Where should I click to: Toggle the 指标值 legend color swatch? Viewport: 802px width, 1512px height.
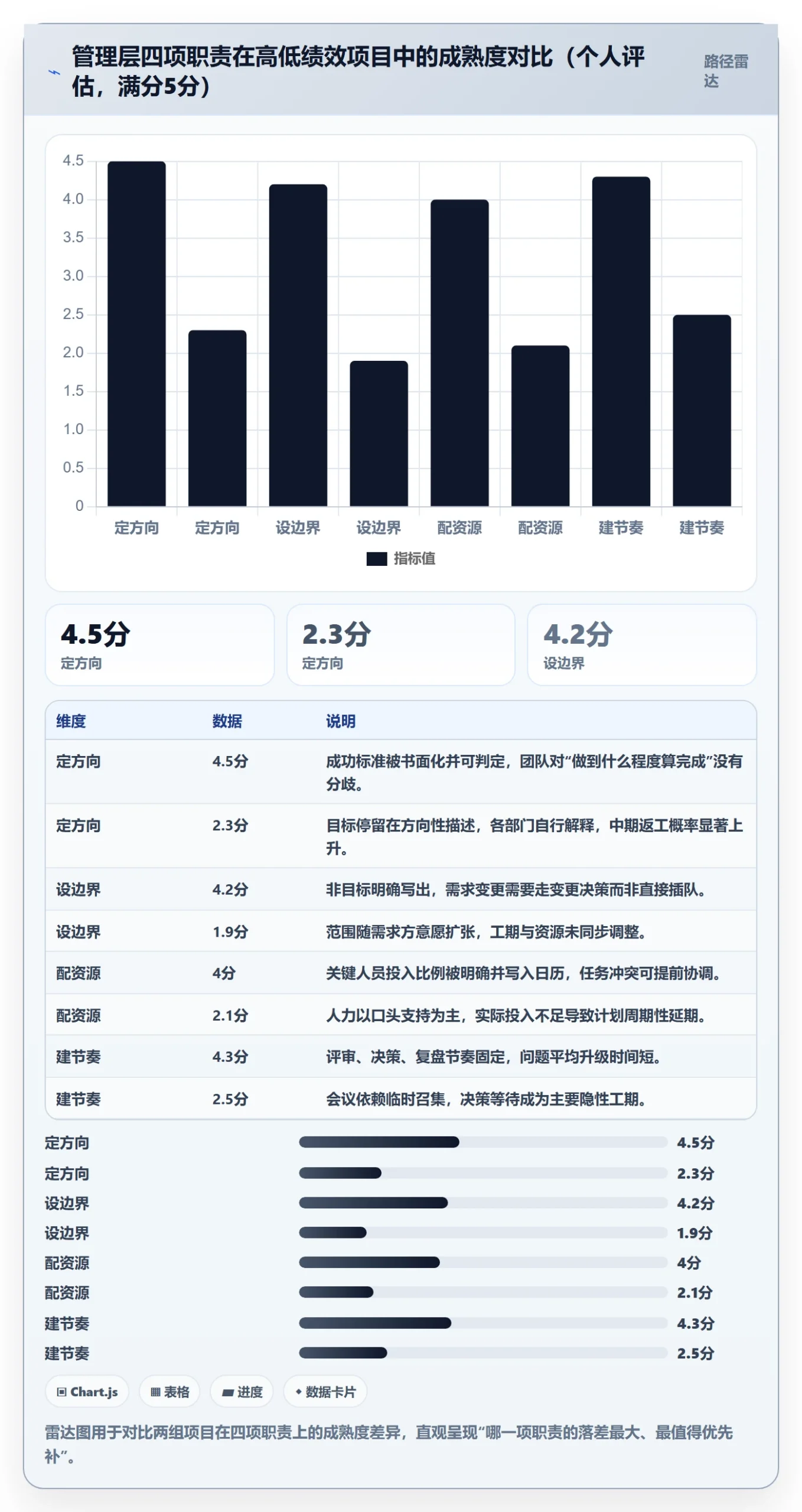click(376, 558)
